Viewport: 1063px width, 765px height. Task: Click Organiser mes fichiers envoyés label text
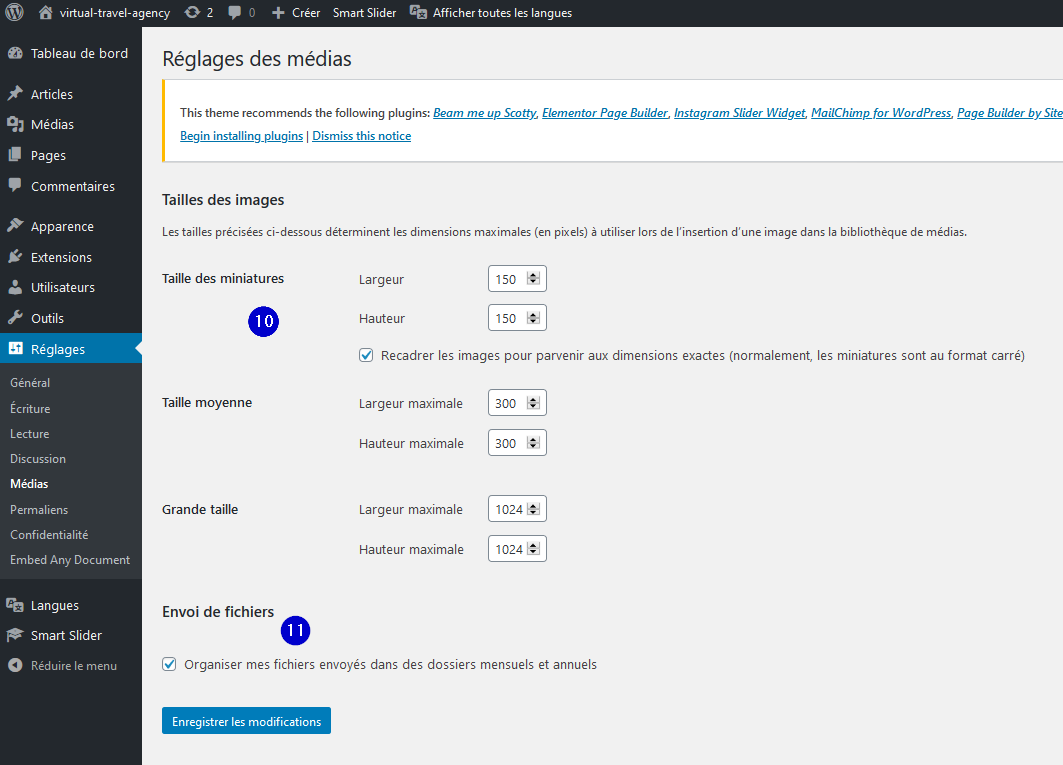click(x=390, y=665)
